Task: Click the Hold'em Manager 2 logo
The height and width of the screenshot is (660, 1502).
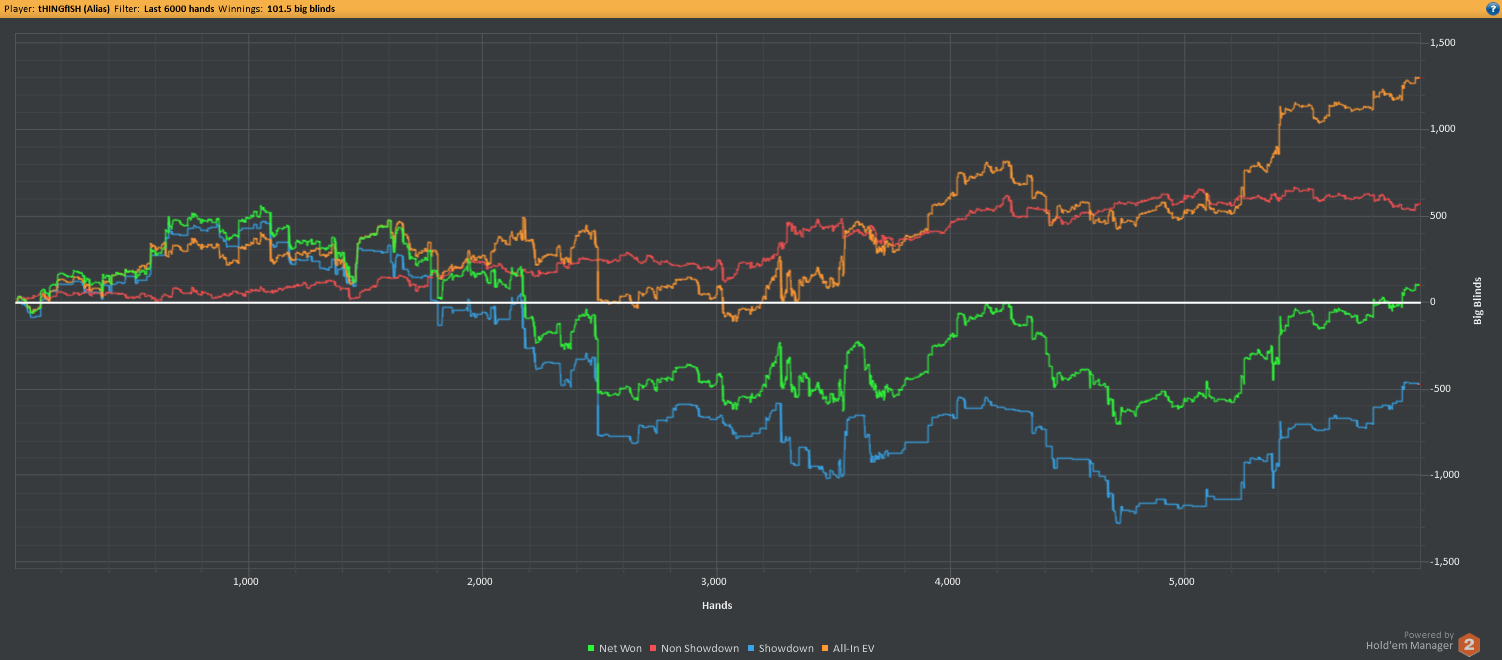Action: click(x=1470, y=645)
